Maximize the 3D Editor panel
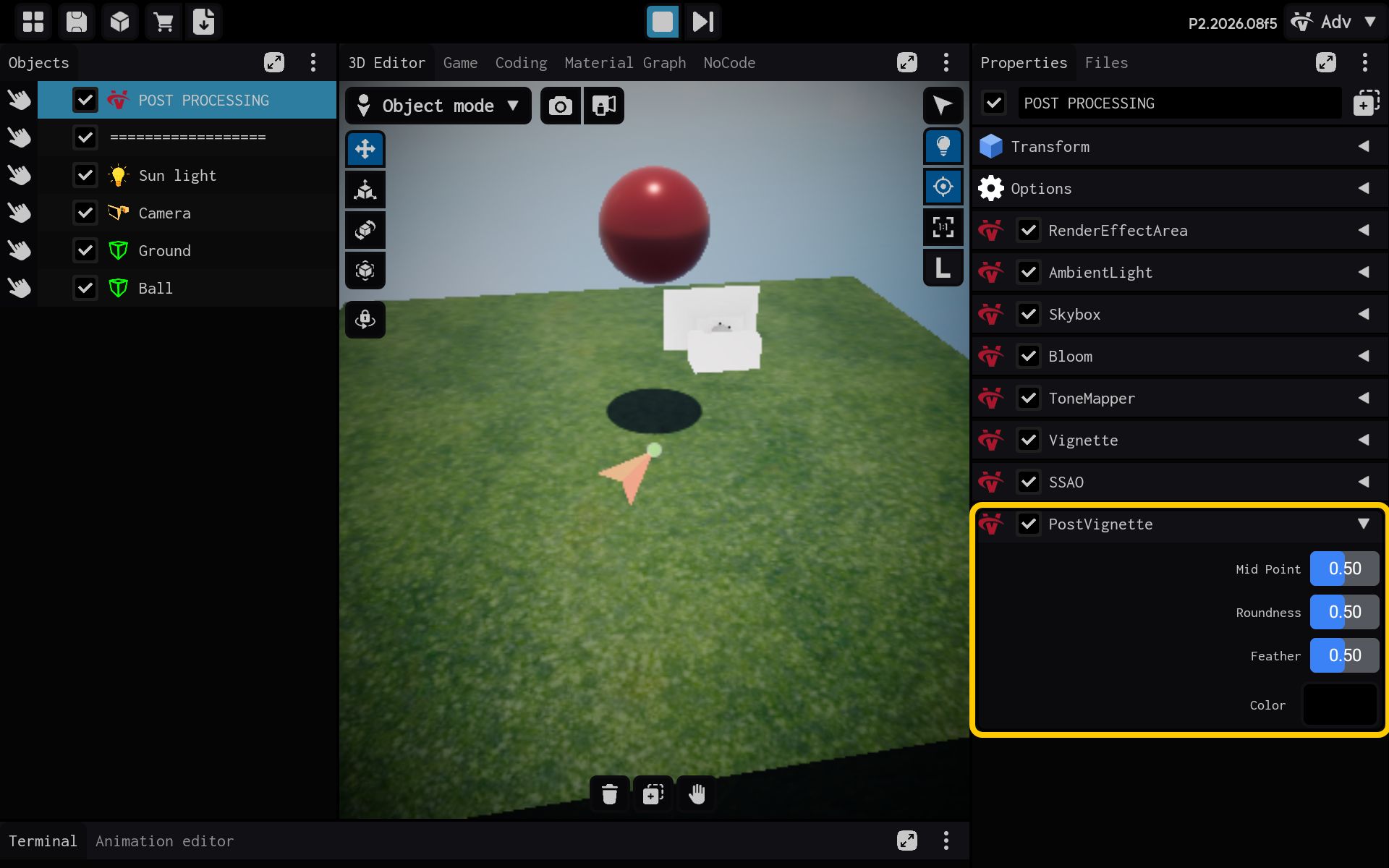The height and width of the screenshot is (868, 1389). (x=907, y=62)
